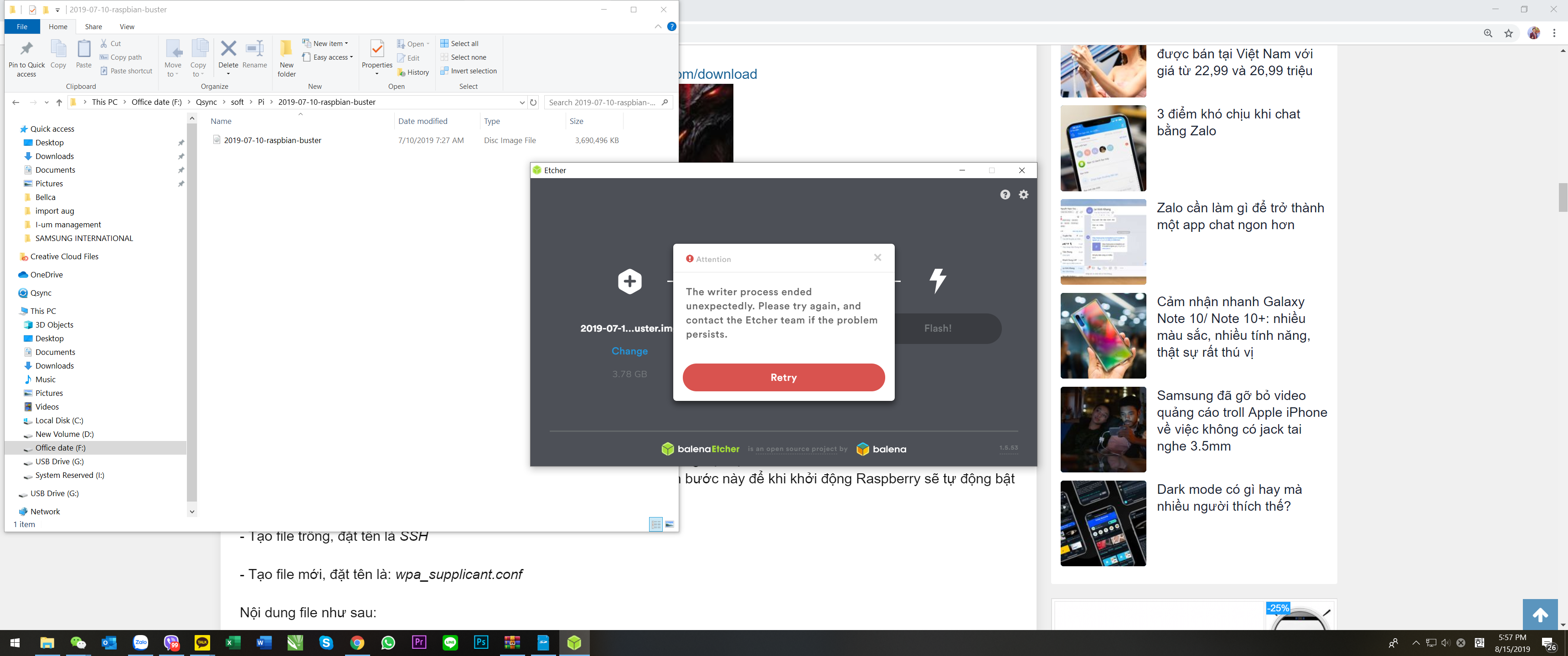
Task: Click Invert selection in ribbon
Action: click(469, 71)
